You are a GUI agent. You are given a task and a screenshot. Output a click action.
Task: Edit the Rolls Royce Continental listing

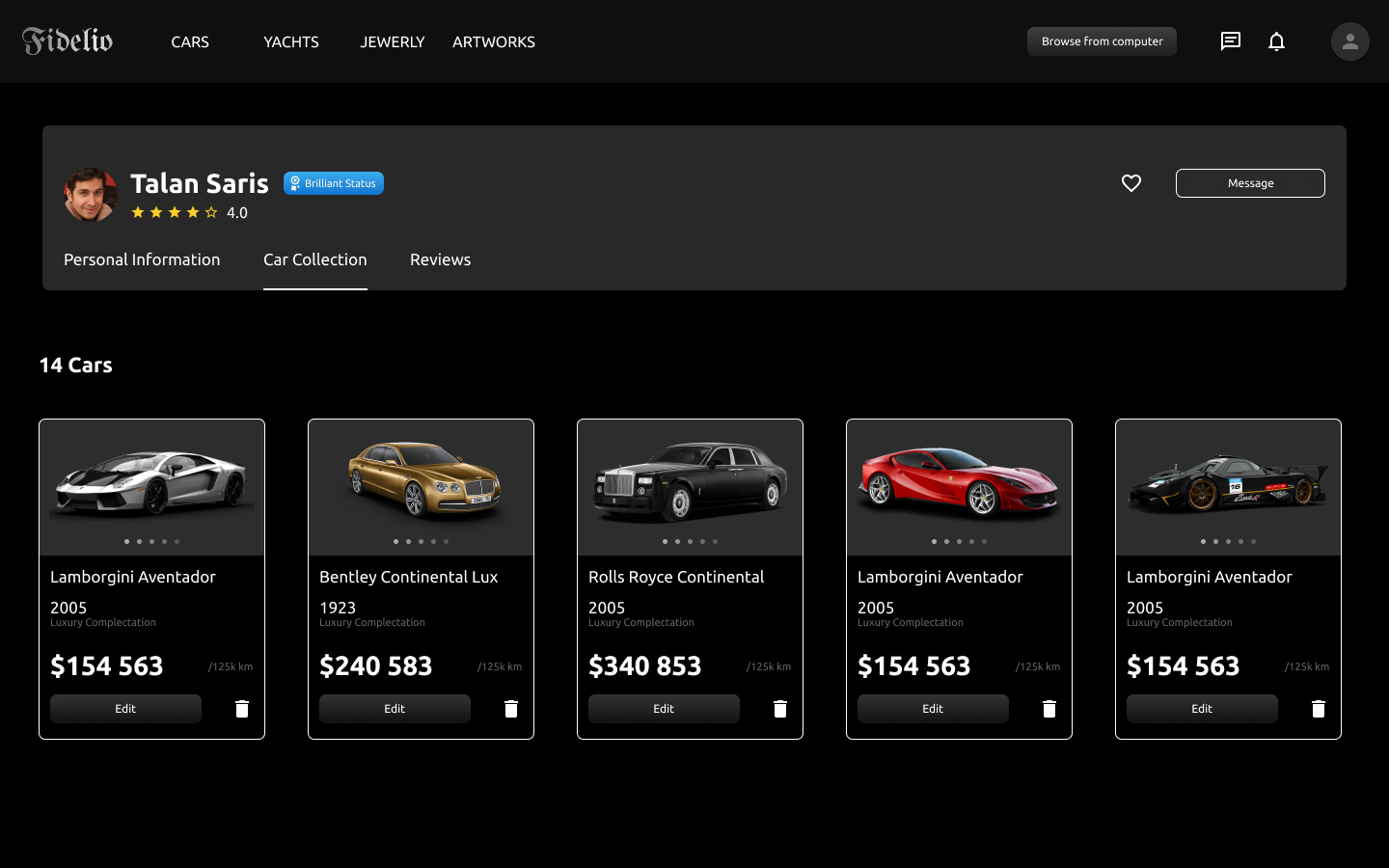pyautogui.click(x=664, y=709)
